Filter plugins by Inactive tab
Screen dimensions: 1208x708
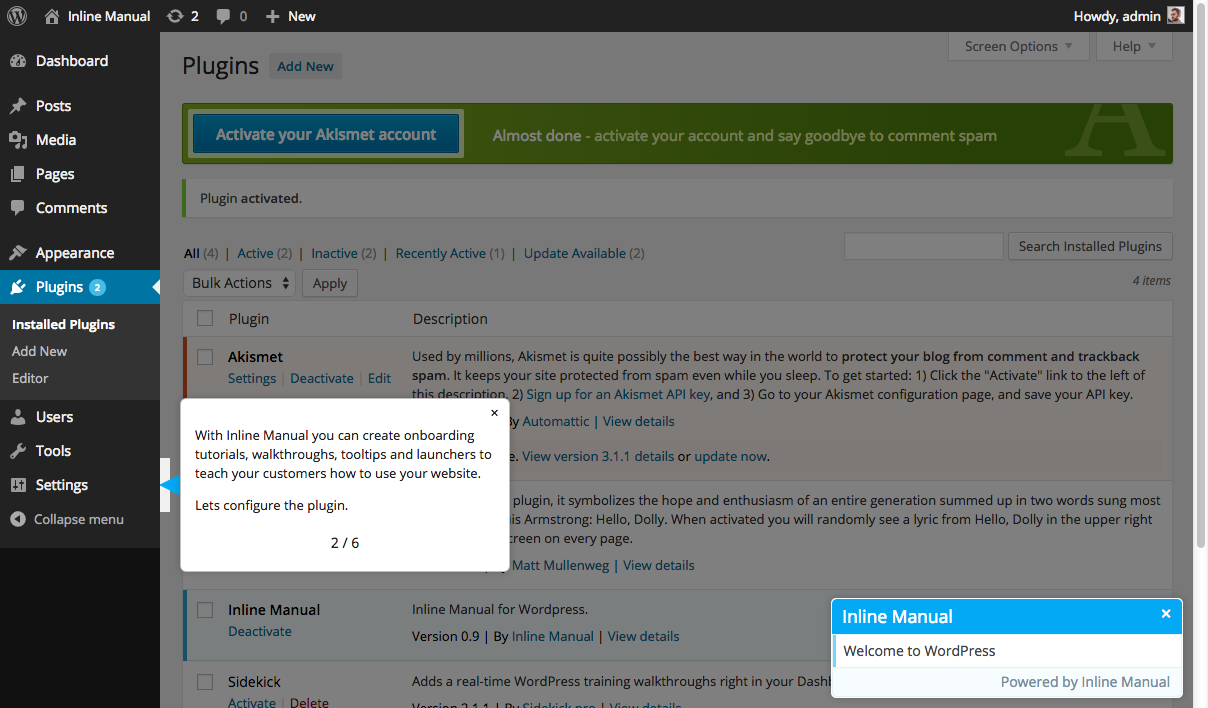click(x=334, y=253)
